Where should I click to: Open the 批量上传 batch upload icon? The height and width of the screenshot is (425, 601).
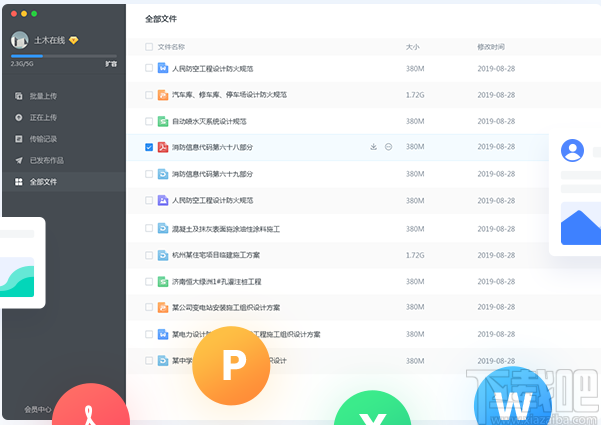18,96
